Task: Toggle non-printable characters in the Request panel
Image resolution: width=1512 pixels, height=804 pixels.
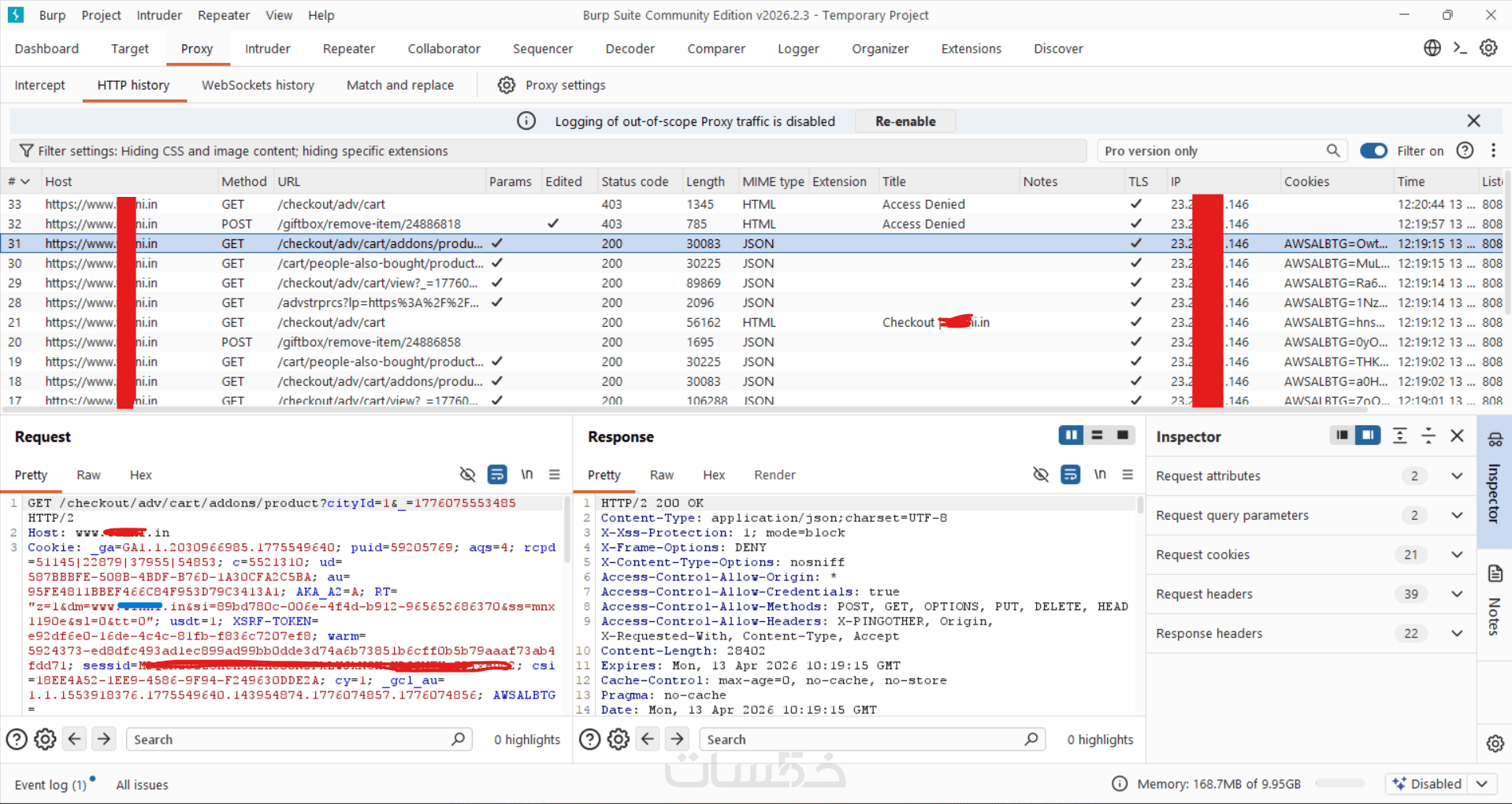Action: click(x=467, y=475)
